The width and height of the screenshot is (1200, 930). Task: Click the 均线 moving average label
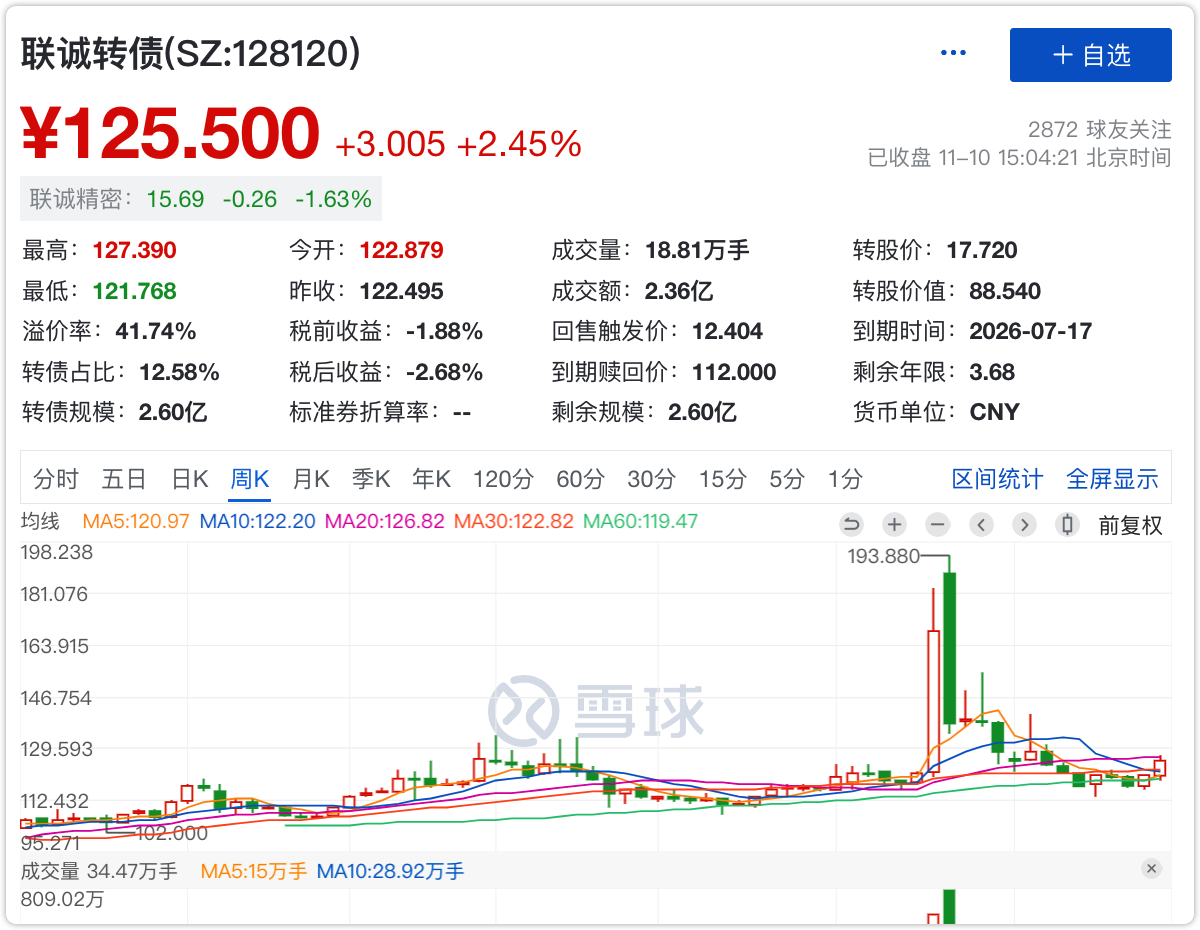tap(41, 521)
